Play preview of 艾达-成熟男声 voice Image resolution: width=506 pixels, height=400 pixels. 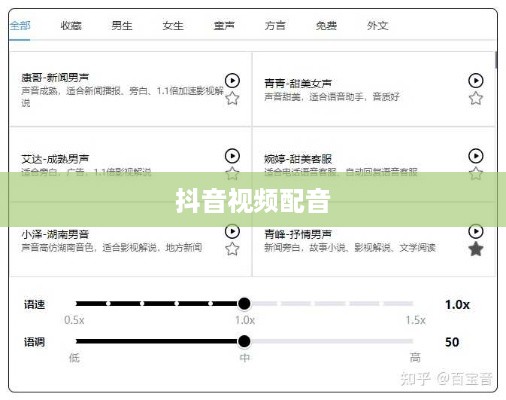tap(232, 156)
